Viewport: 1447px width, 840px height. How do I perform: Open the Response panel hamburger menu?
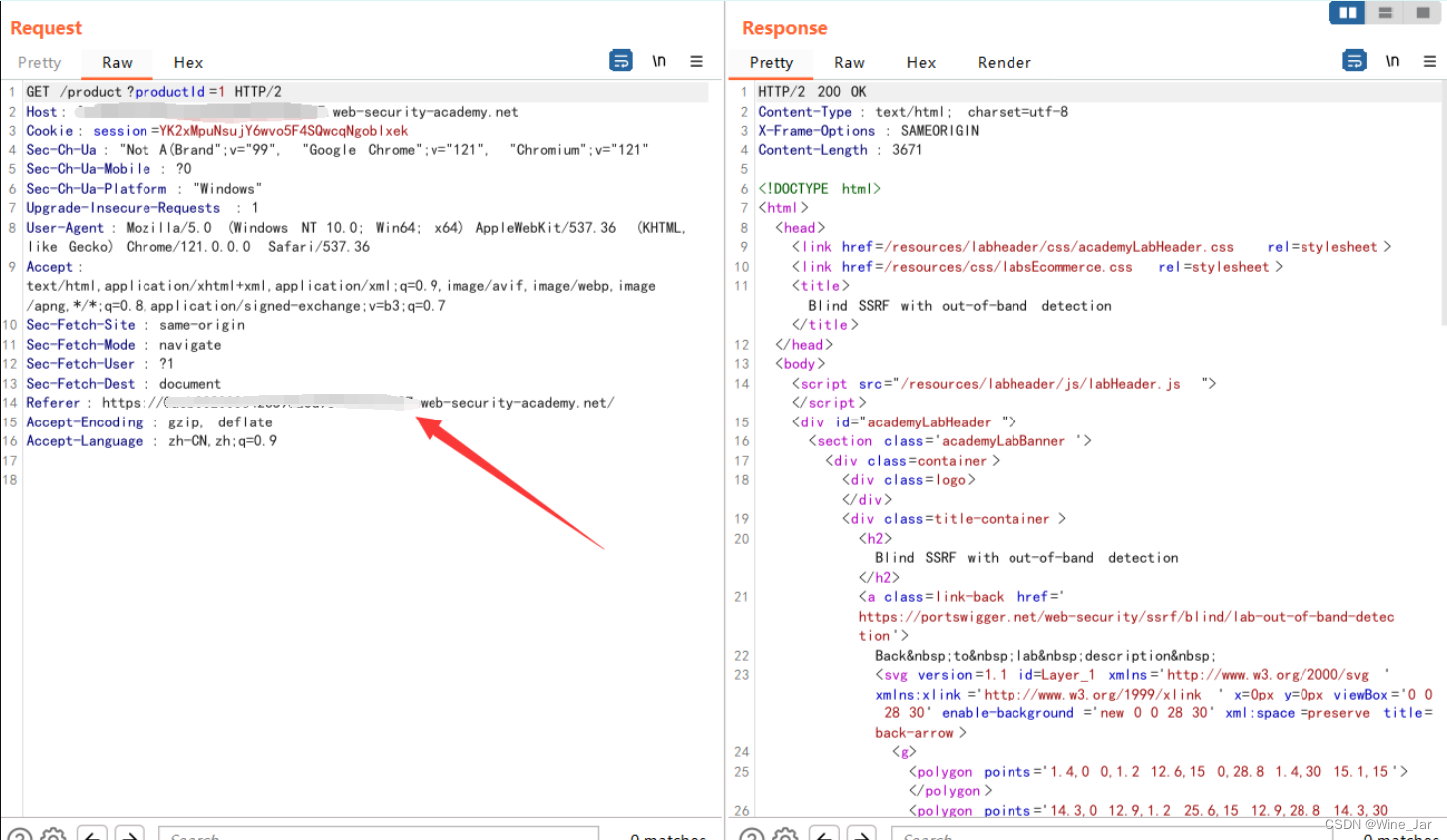(x=1429, y=61)
